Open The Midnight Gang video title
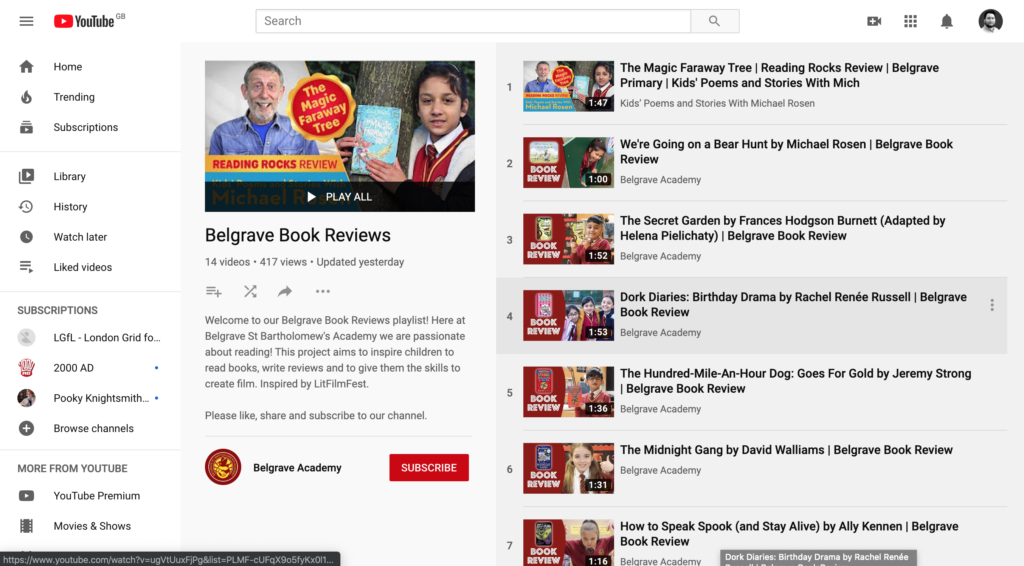1024x566 pixels. (786, 450)
